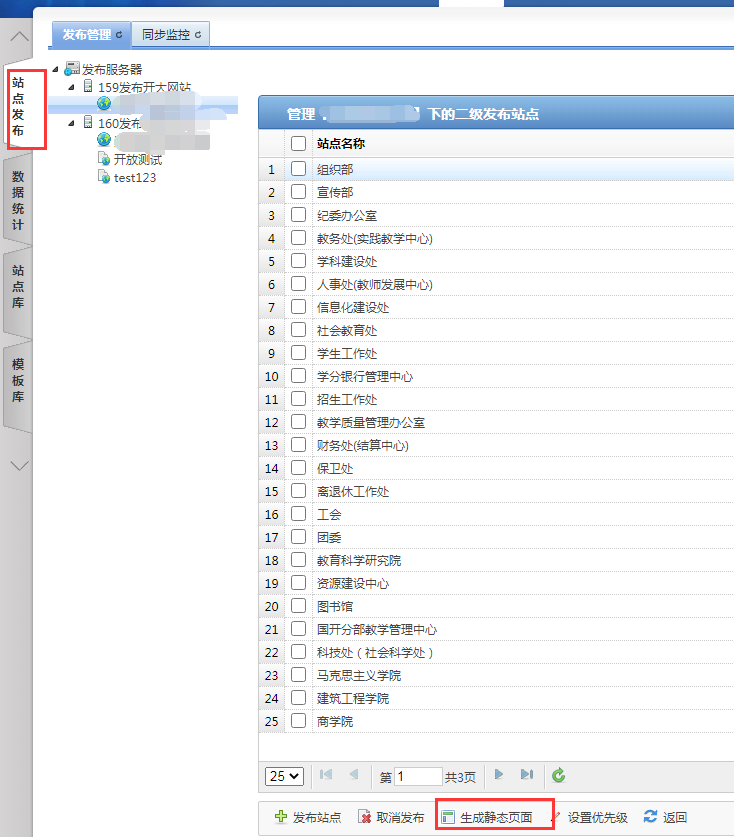Click the reload icon on 同步监控 tab

pos(198,35)
